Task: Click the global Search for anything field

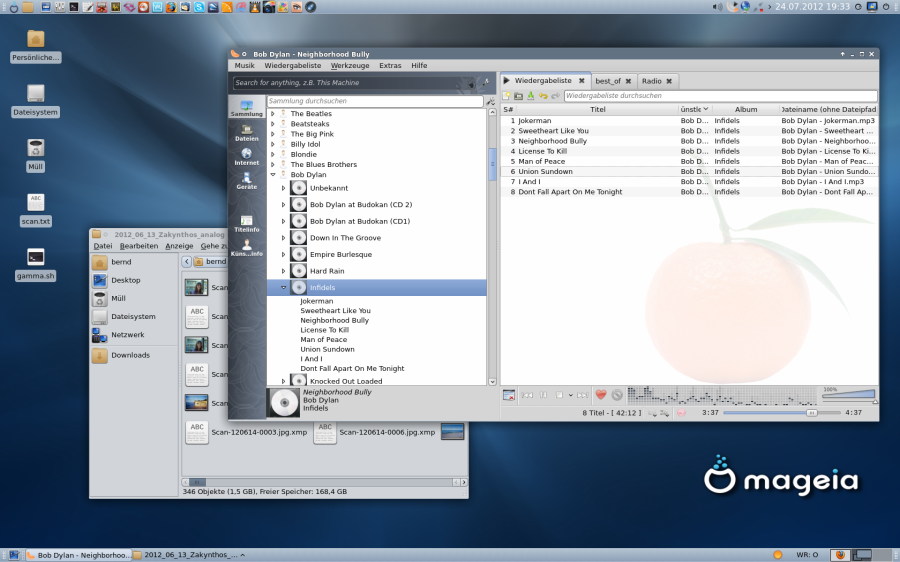Action: click(354, 83)
